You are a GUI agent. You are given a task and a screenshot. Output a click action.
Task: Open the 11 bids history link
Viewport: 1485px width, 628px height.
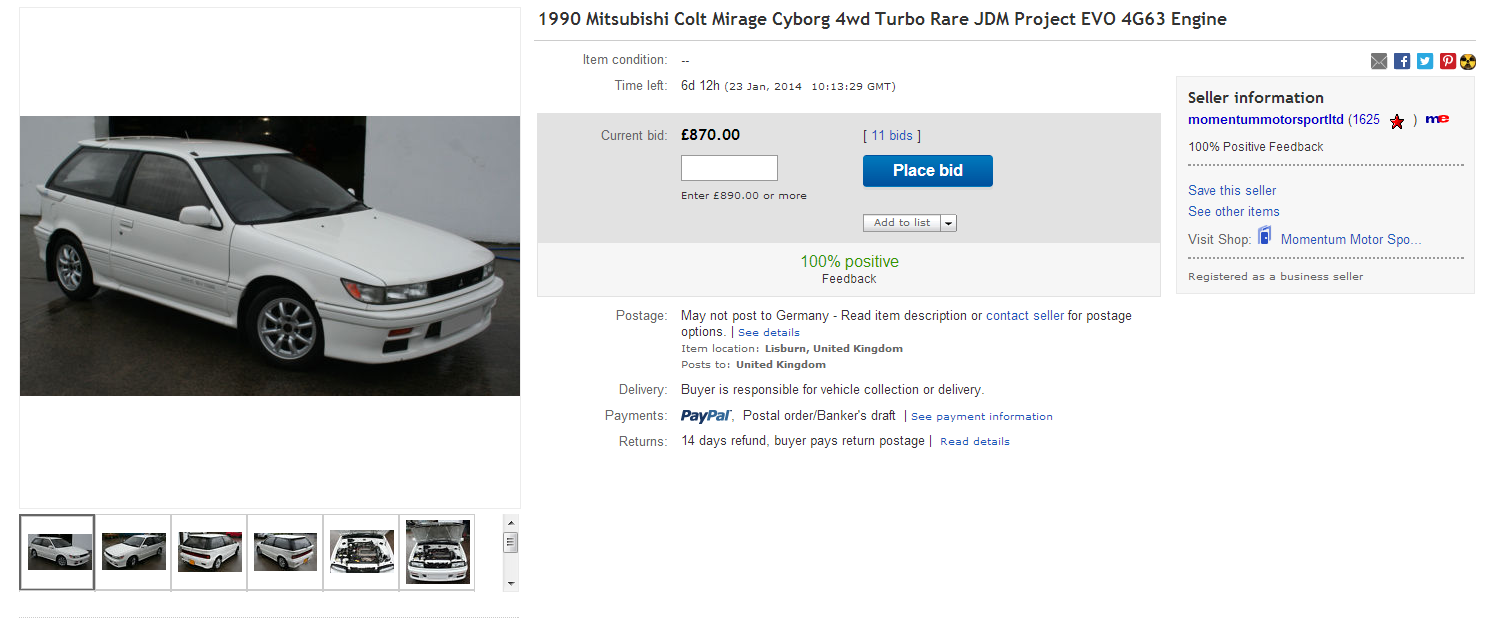pos(892,136)
